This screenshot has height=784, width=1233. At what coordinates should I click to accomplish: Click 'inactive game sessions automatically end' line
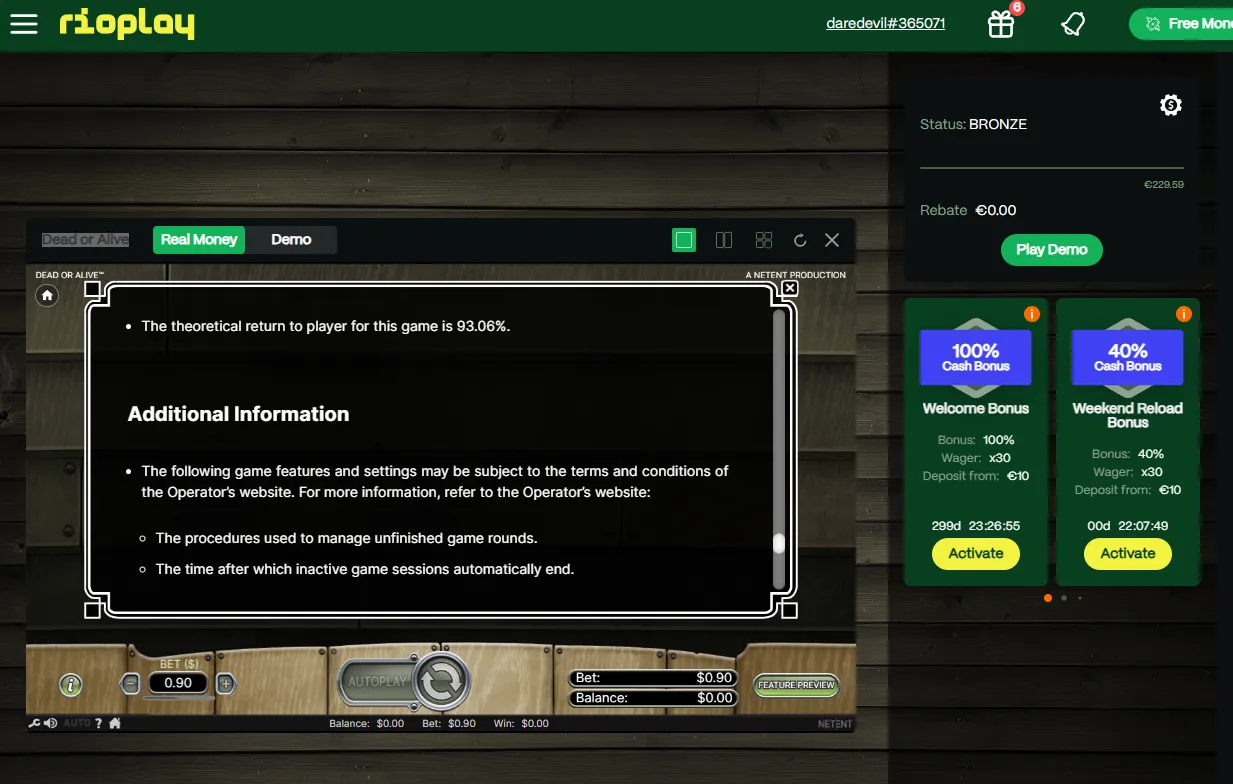pyautogui.click(x=365, y=569)
